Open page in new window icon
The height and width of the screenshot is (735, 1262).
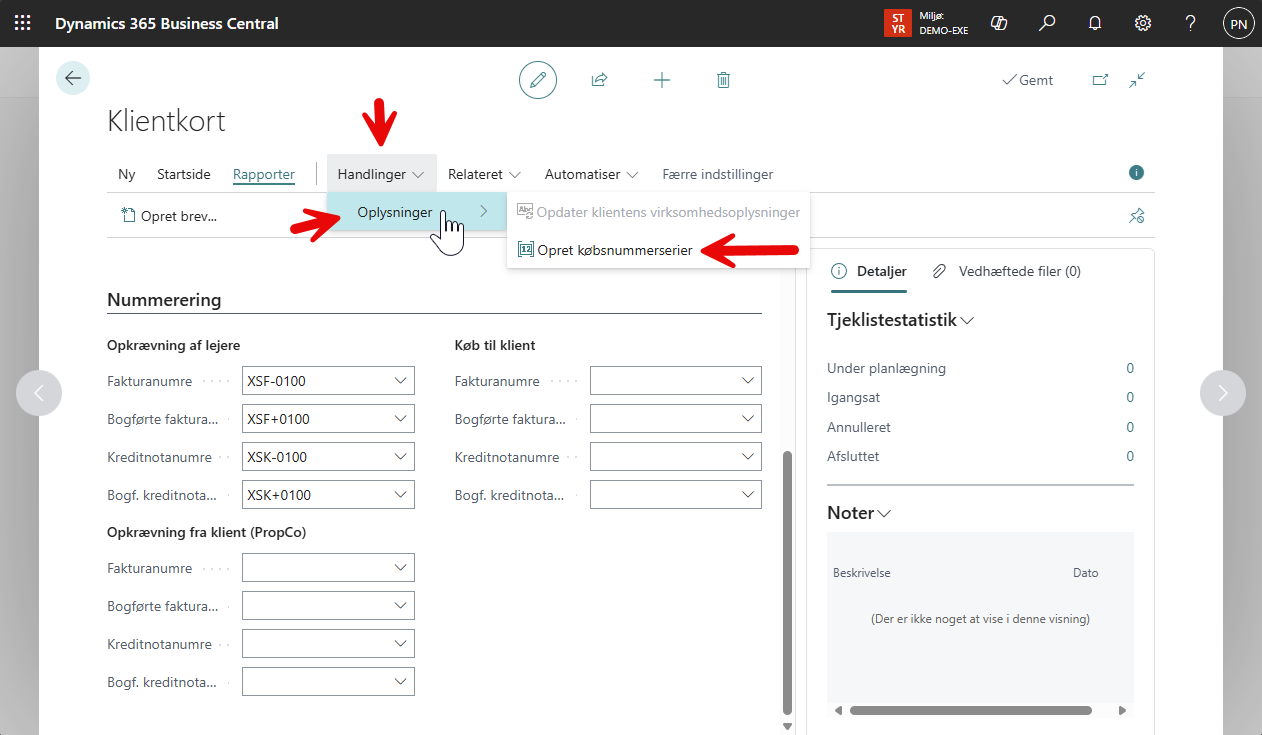coord(1100,80)
